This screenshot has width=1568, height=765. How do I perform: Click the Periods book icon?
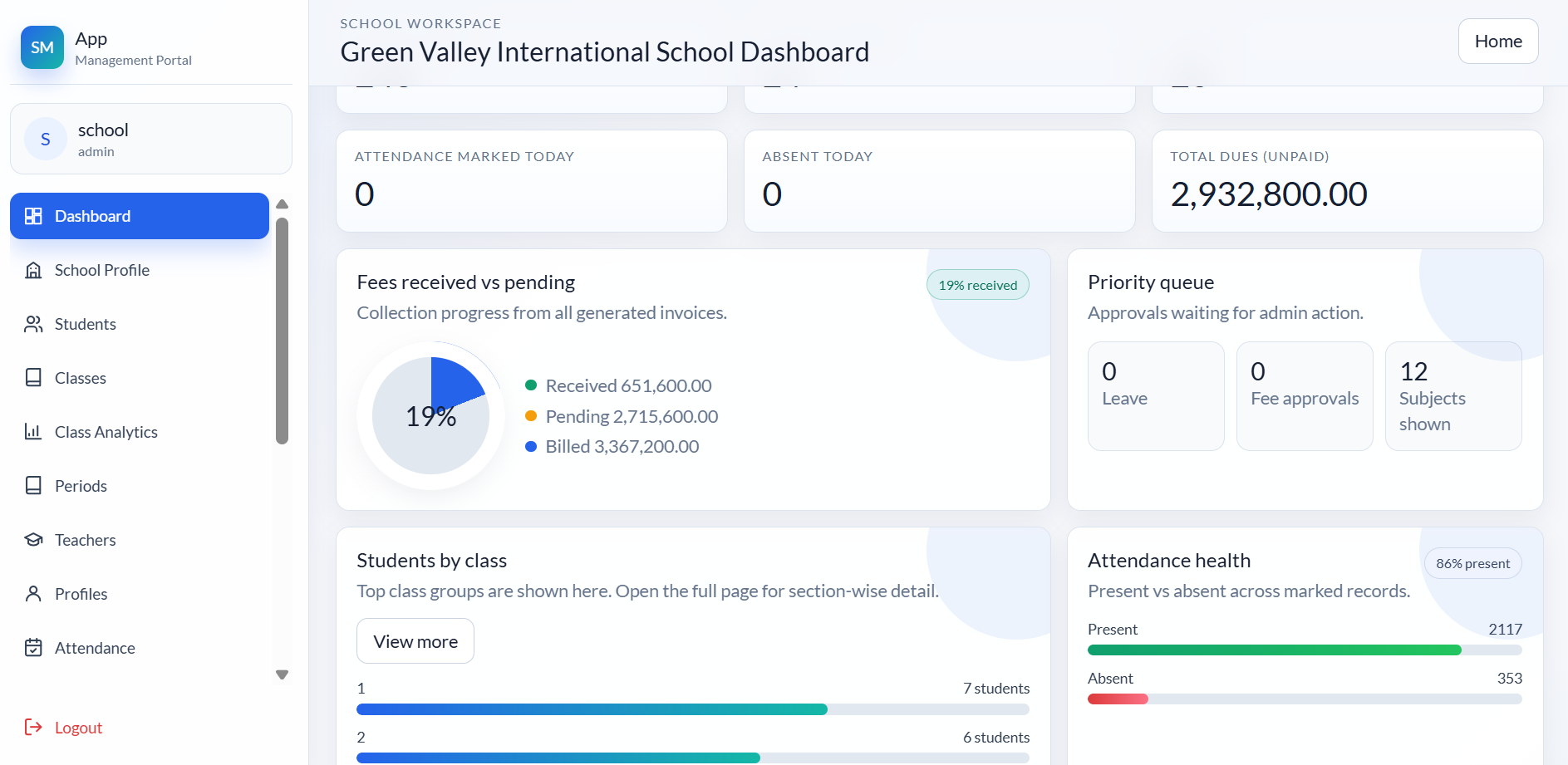(x=33, y=486)
